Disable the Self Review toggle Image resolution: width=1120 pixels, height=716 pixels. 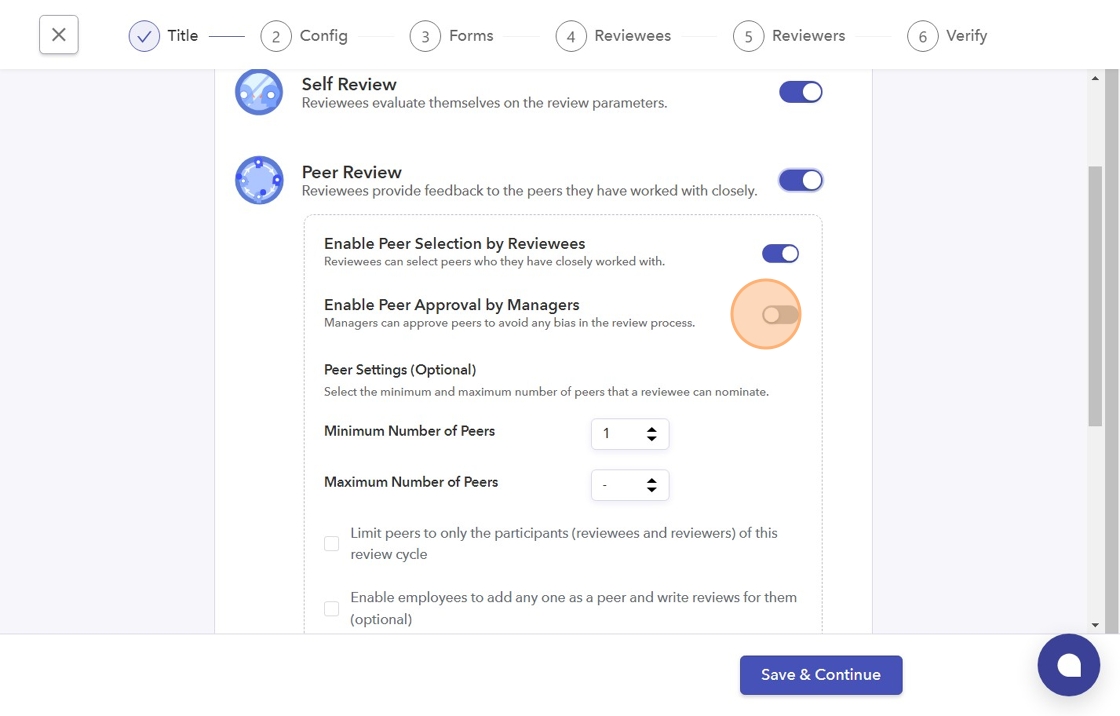point(800,92)
